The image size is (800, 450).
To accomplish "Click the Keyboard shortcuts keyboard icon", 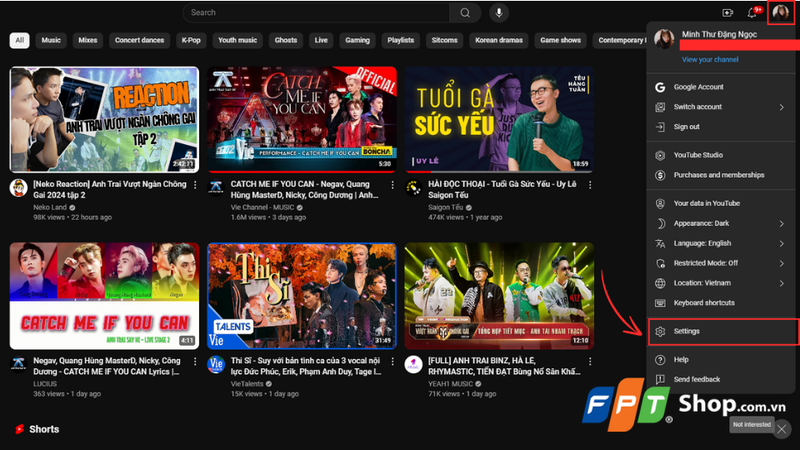I will [x=660, y=303].
